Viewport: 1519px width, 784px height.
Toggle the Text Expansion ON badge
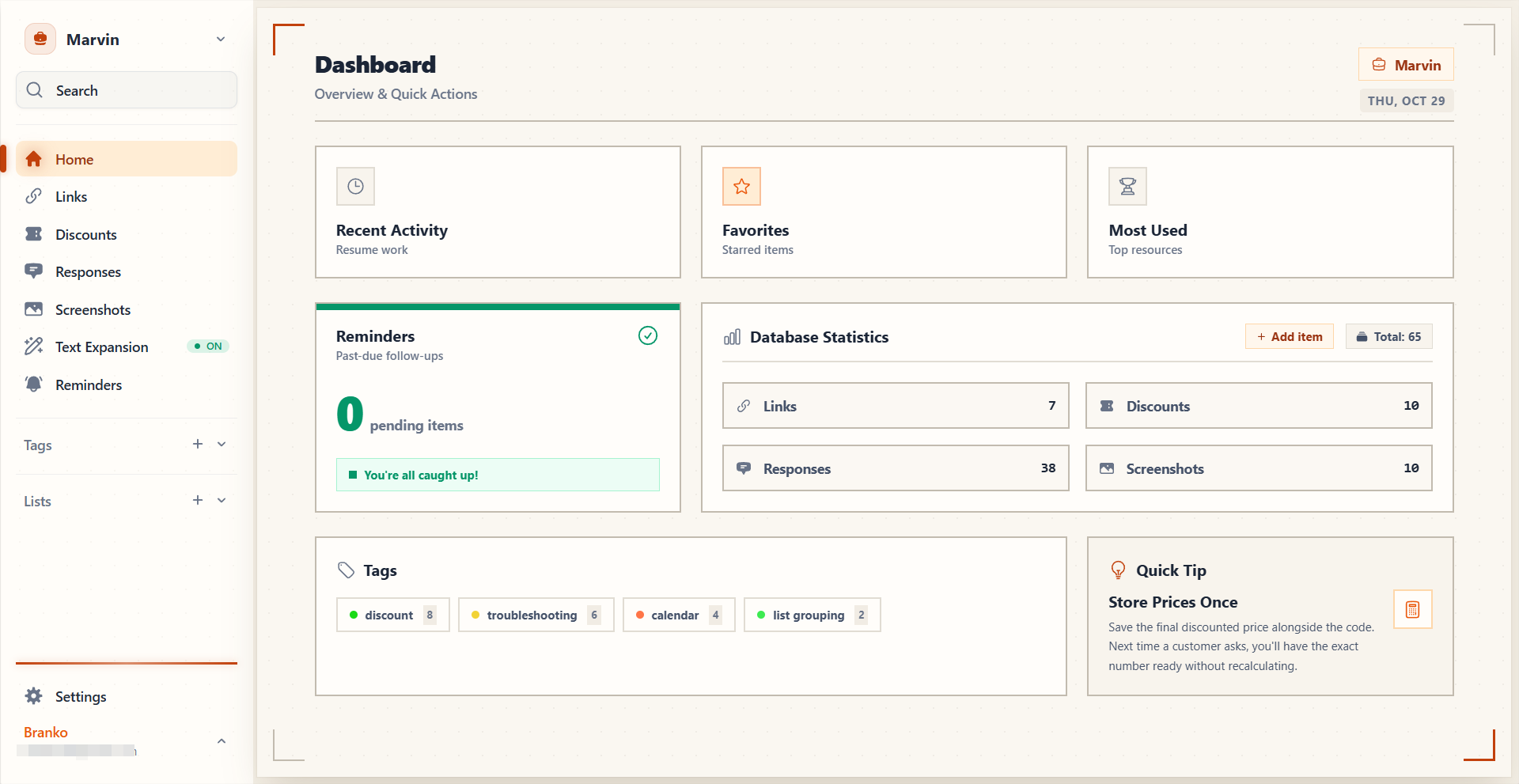coord(208,347)
